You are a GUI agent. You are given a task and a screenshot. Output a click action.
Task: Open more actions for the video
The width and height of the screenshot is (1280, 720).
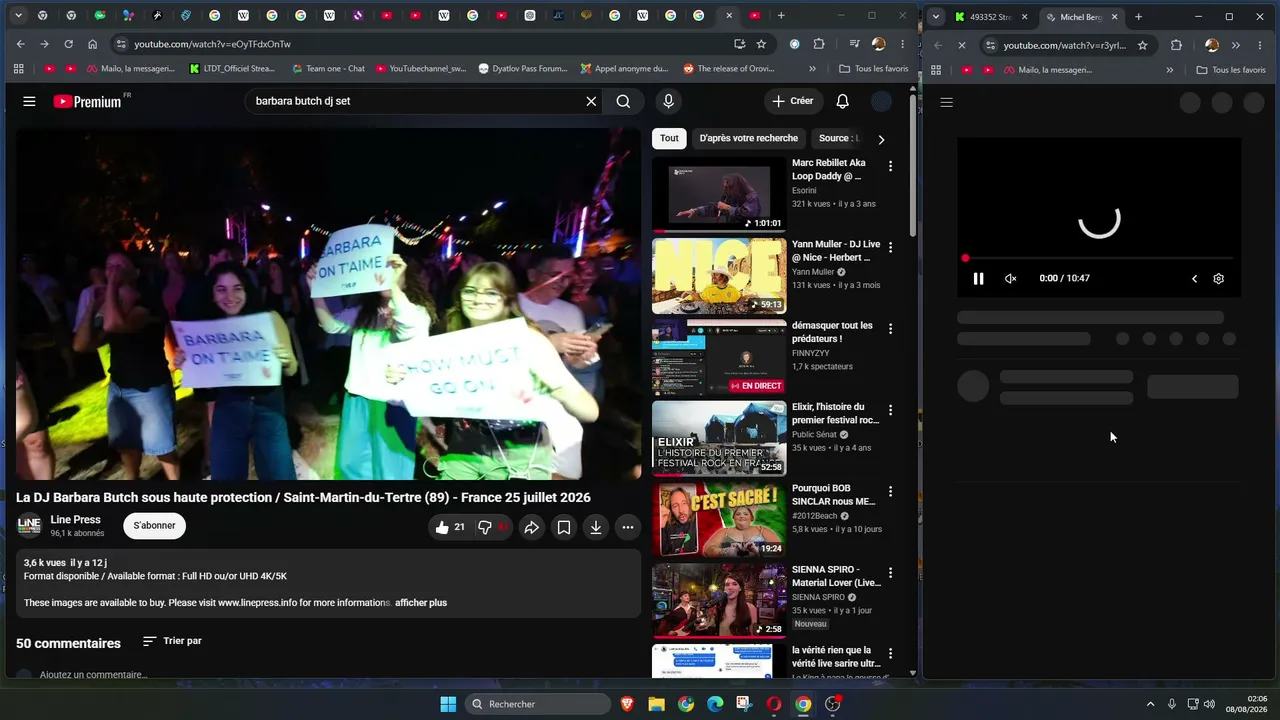(628, 527)
